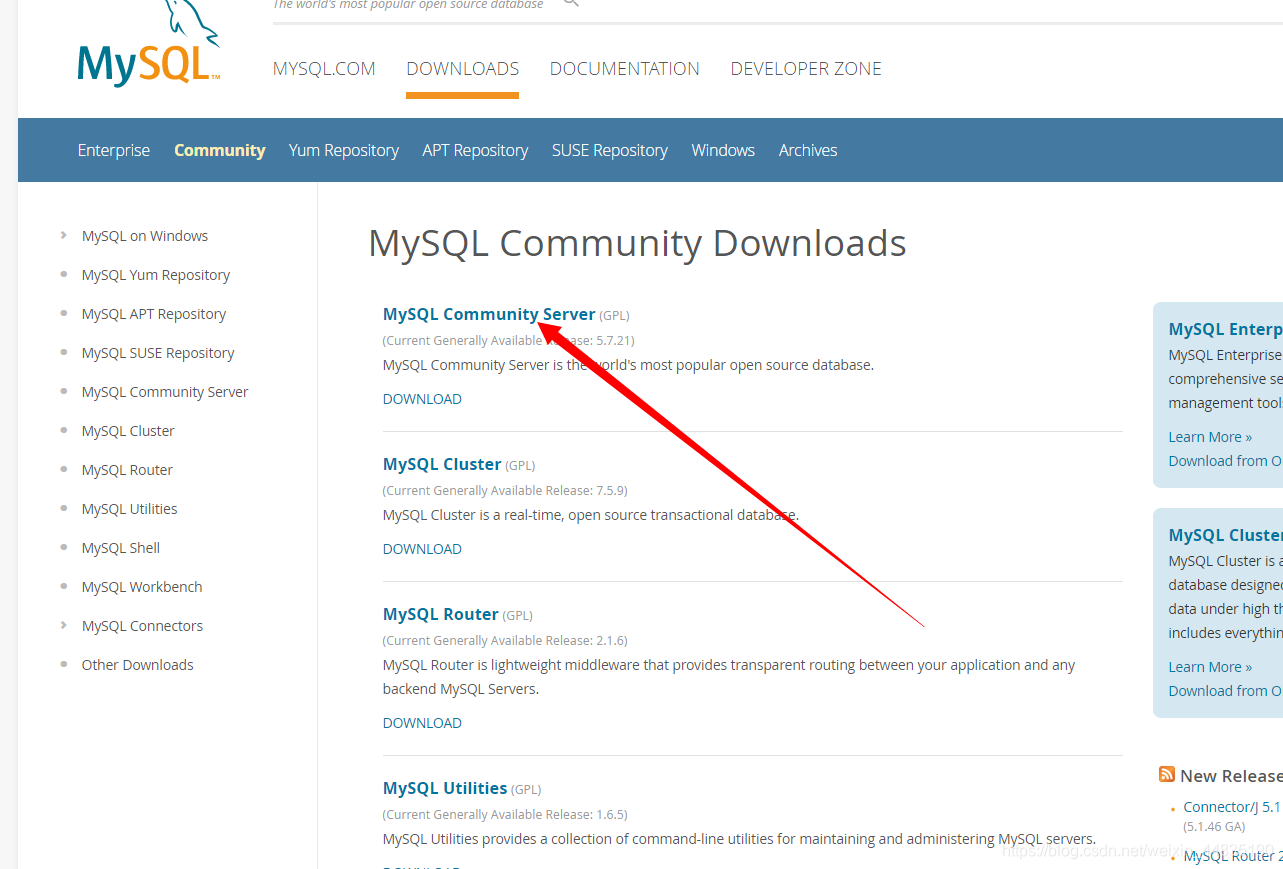
Task: Open SUSE Repository in blue bar
Action: (610, 150)
